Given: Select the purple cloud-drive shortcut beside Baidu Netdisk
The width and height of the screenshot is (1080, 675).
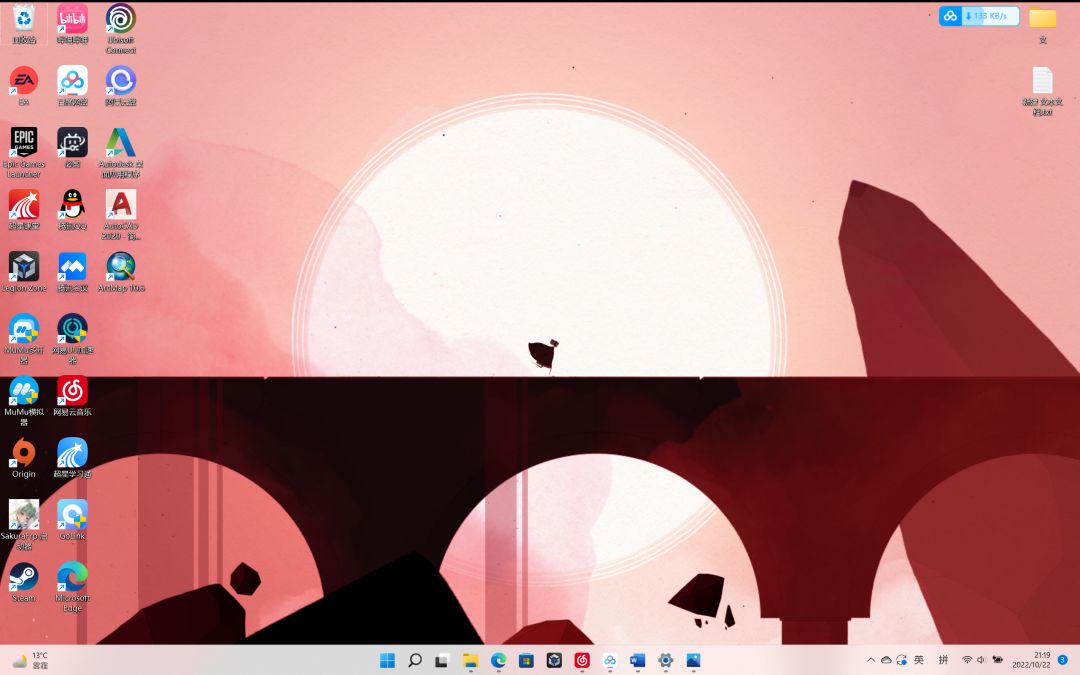Looking at the screenshot, I should 121,87.
